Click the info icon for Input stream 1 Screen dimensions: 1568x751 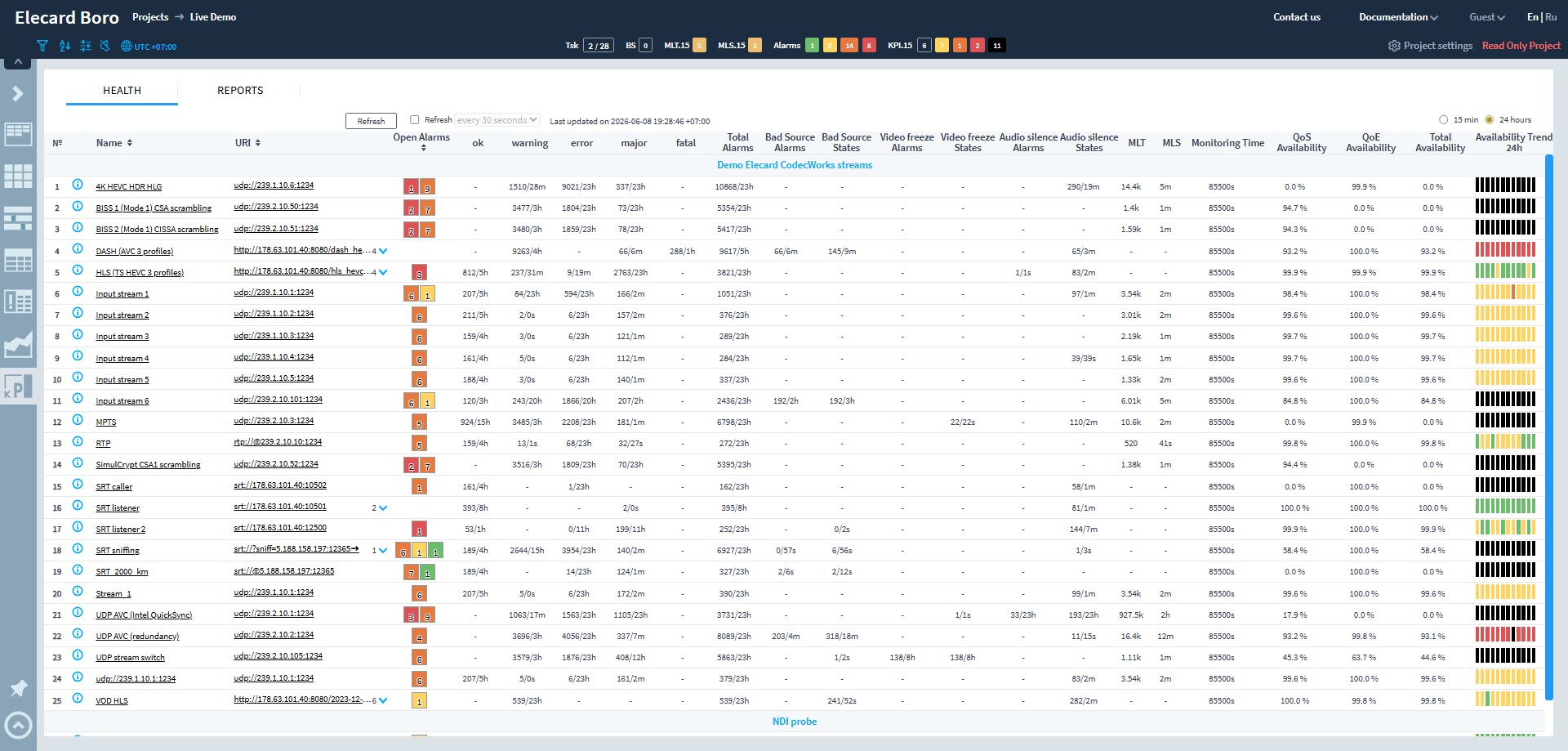tap(78, 292)
